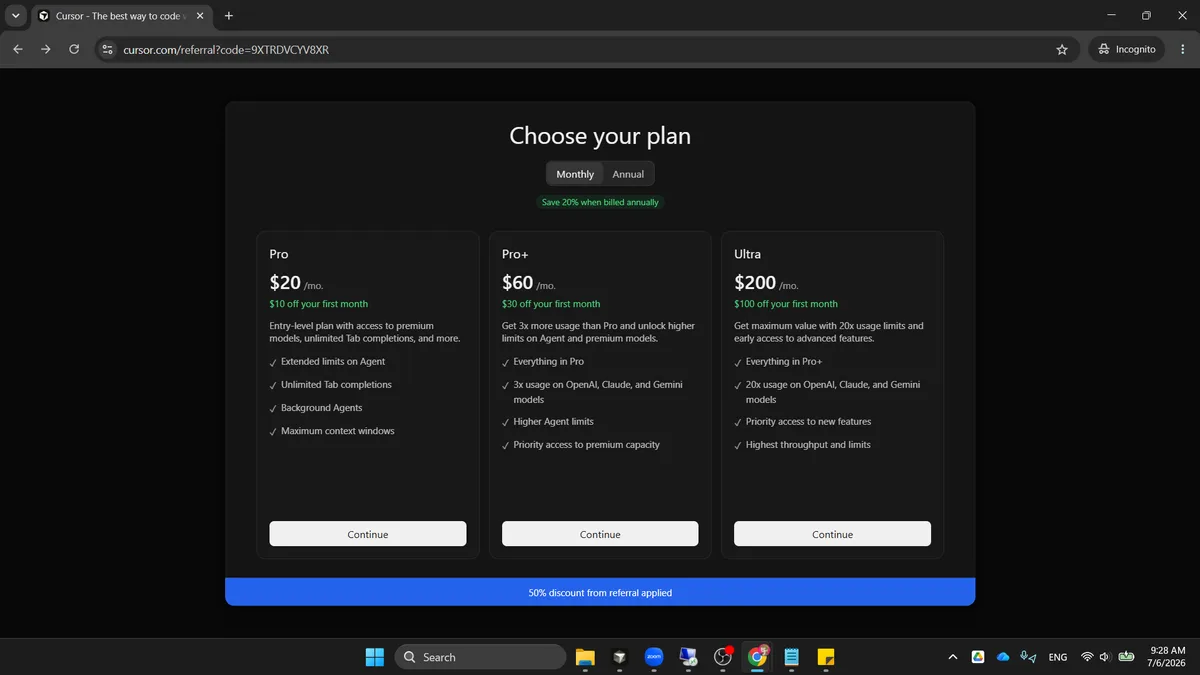Continue with the Pro+ plan
Viewport: 1200px width, 675px height.
(x=600, y=534)
